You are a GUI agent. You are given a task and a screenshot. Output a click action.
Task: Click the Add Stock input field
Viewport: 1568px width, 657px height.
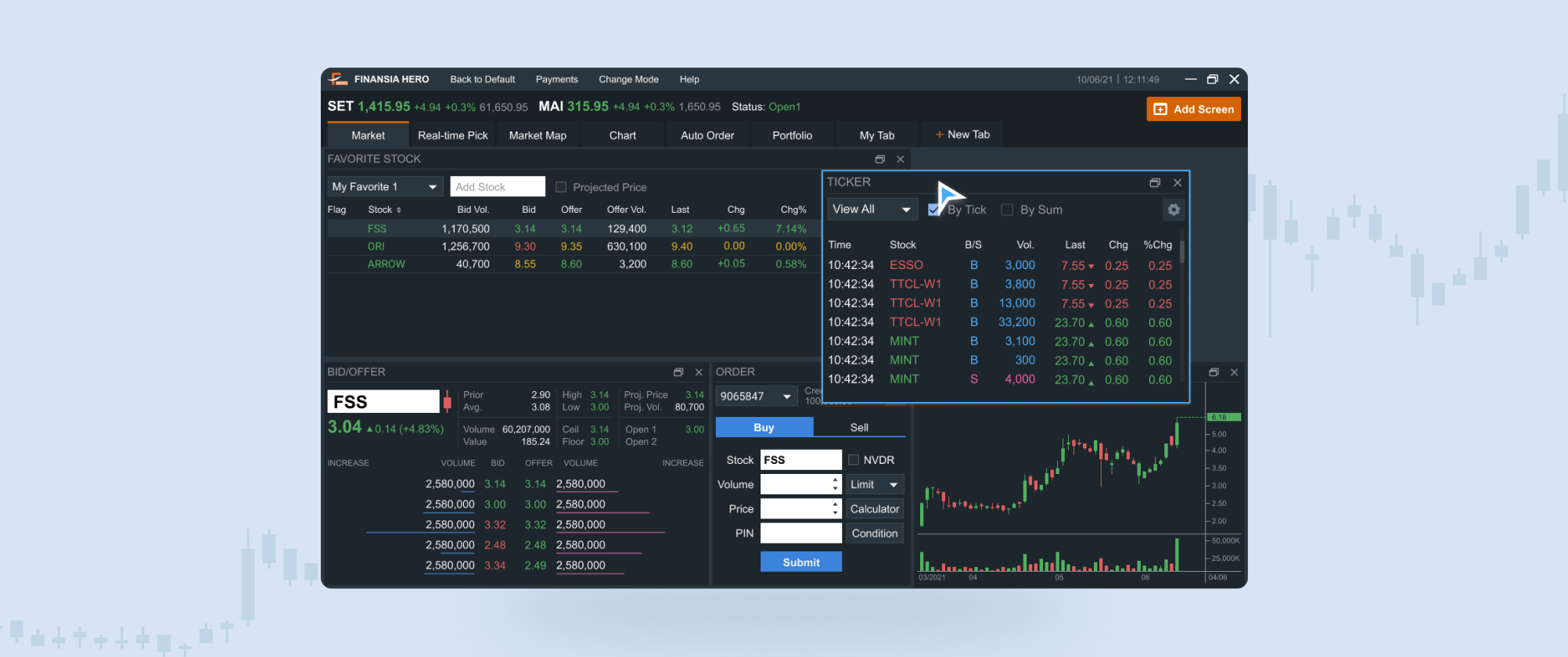(498, 186)
